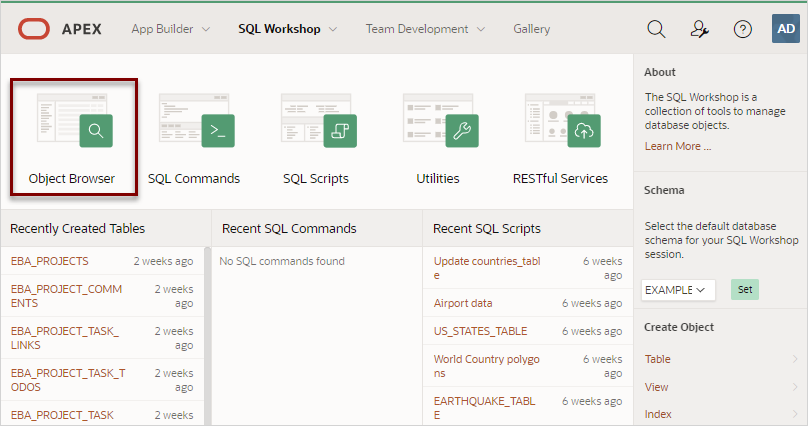Open the EBA_PROJECTS table link
The height and width of the screenshot is (426, 808).
49,261
